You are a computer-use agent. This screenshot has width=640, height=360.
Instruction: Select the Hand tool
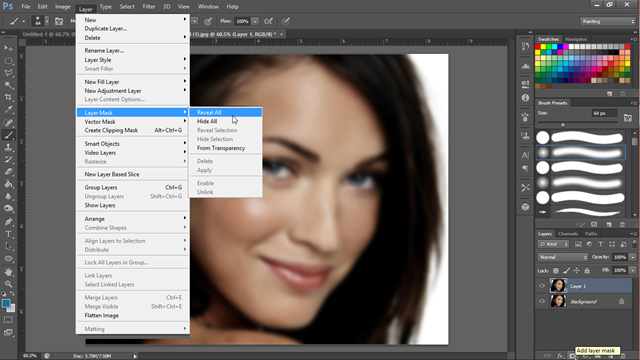point(8,272)
